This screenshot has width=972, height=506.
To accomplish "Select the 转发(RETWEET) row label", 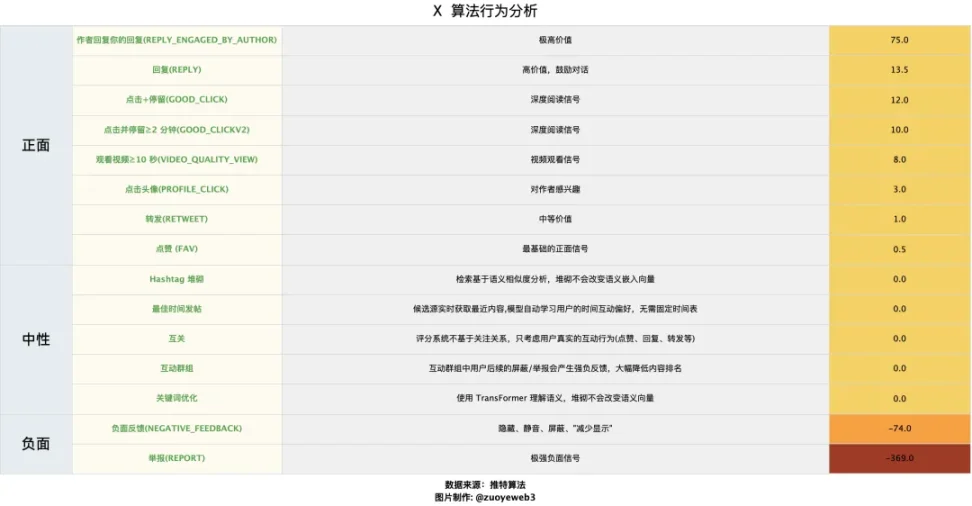I will (x=177, y=219).
